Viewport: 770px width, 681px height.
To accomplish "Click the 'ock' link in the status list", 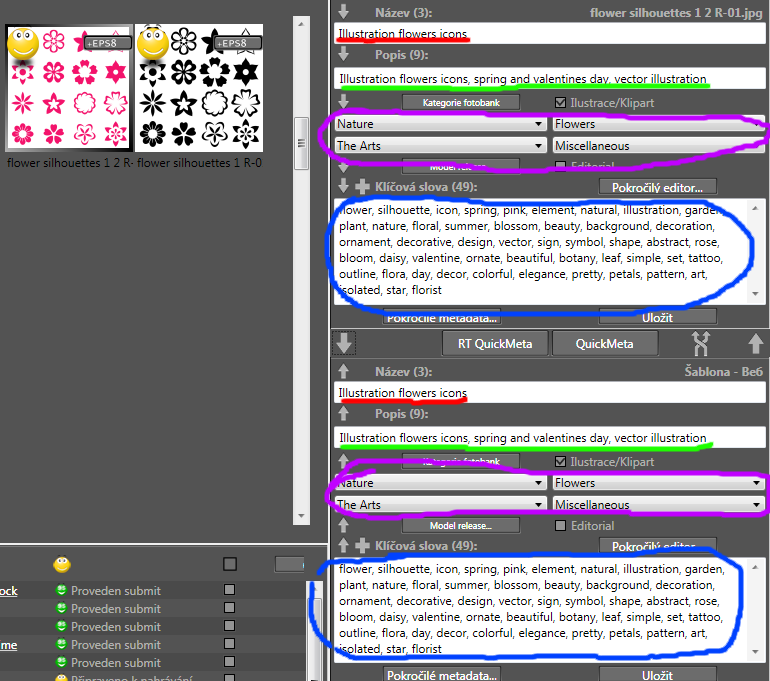I will [x=8, y=590].
